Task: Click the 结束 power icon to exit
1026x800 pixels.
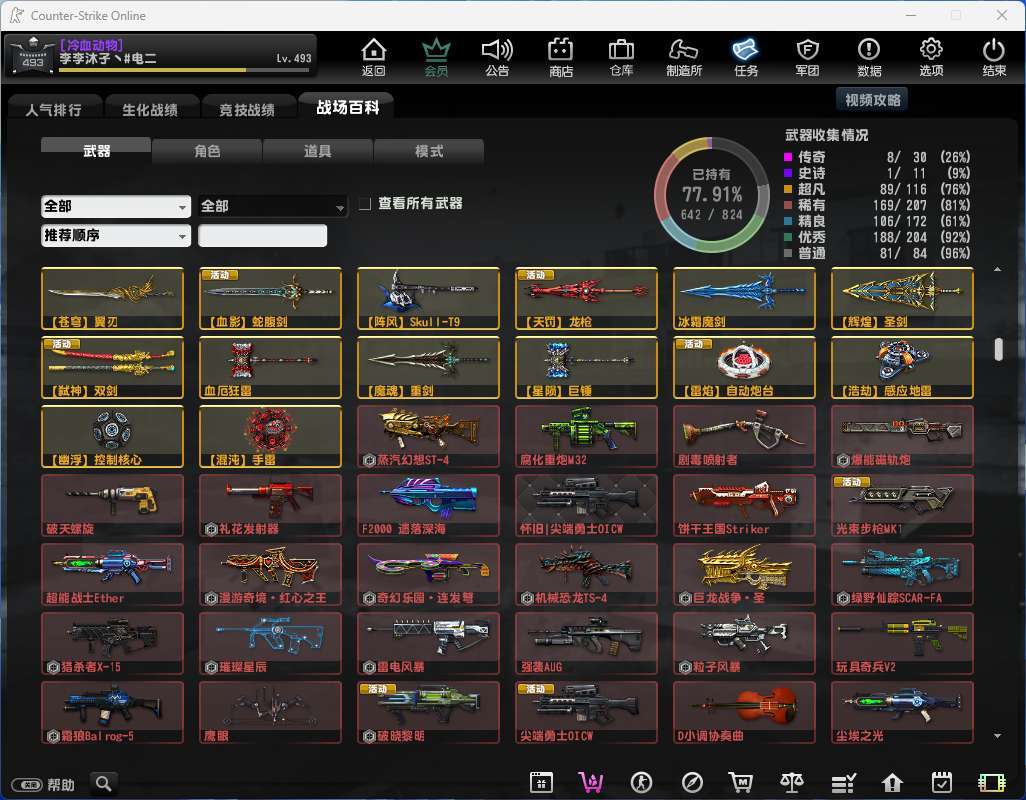Action: [x=993, y=57]
